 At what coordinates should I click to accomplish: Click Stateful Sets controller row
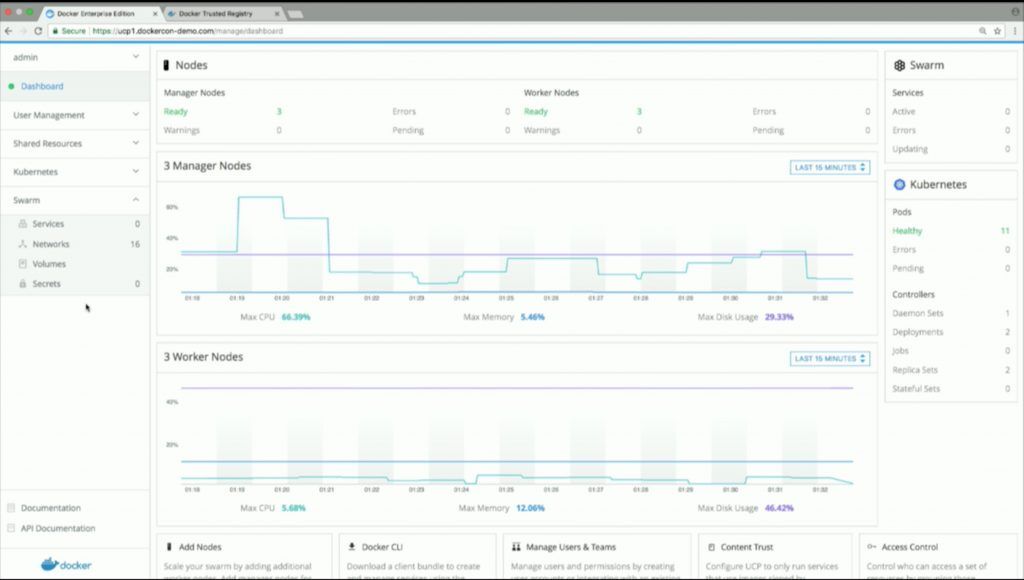(x=951, y=389)
